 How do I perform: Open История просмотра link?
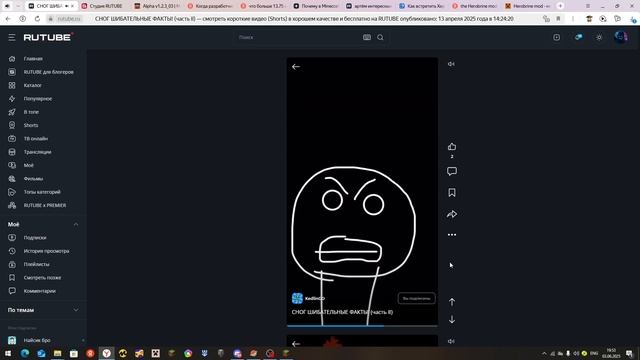click(x=46, y=251)
